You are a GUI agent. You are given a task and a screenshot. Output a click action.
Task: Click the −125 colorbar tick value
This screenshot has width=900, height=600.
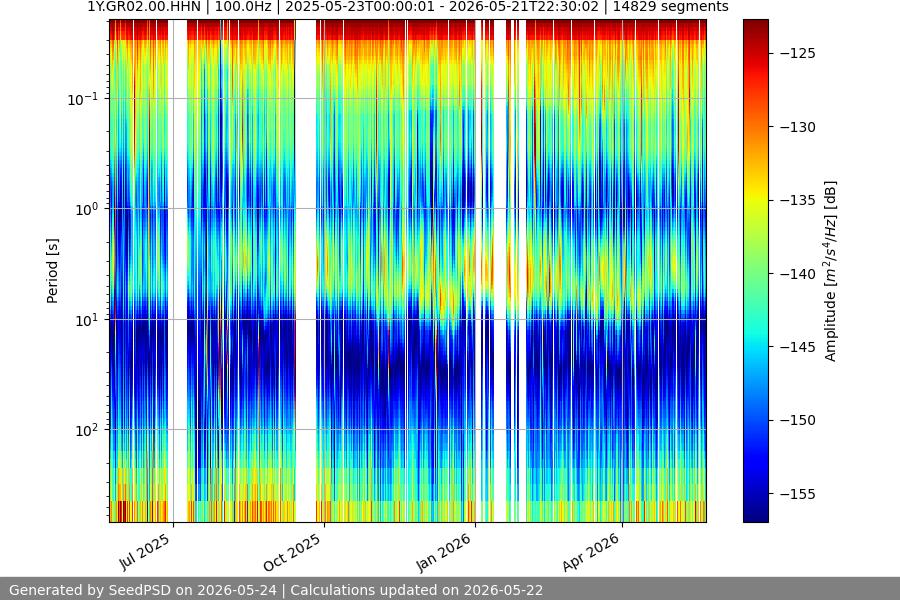click(x=798, y=53)
